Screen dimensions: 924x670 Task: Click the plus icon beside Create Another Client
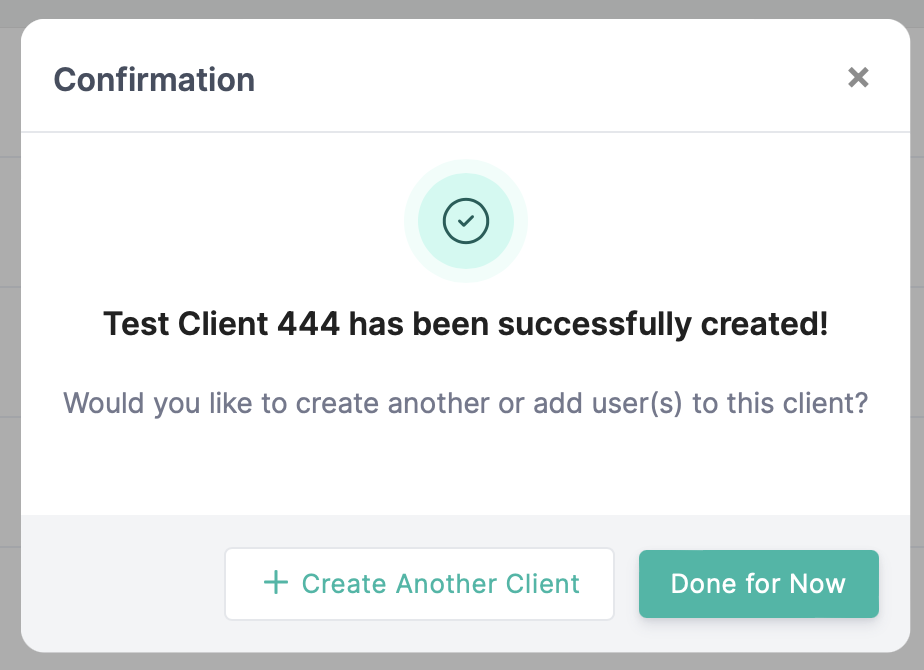click(x=275, y=583)
